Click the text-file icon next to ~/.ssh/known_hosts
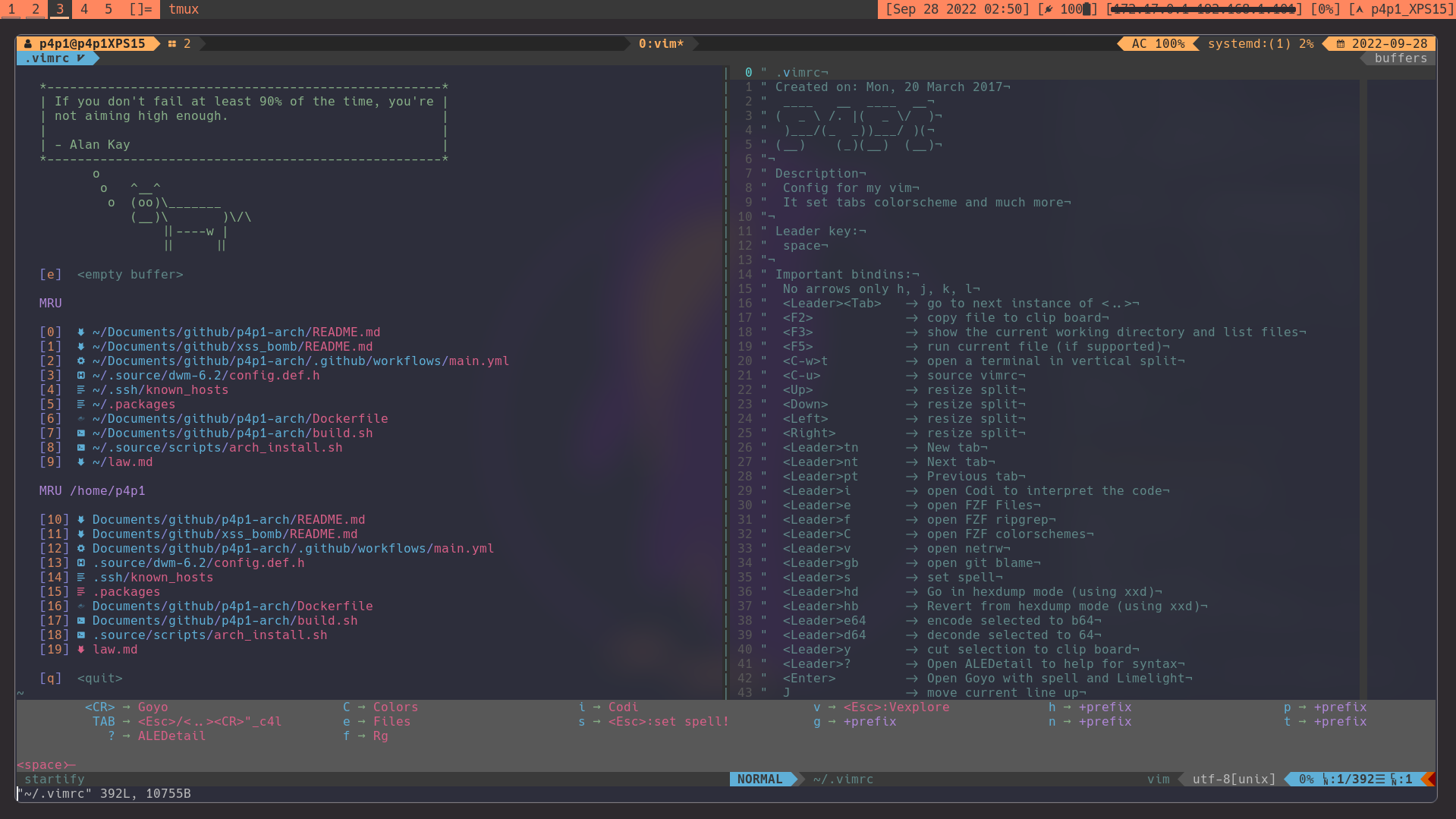This screenshot has height=819, width=1456. (x=80, y=390)
